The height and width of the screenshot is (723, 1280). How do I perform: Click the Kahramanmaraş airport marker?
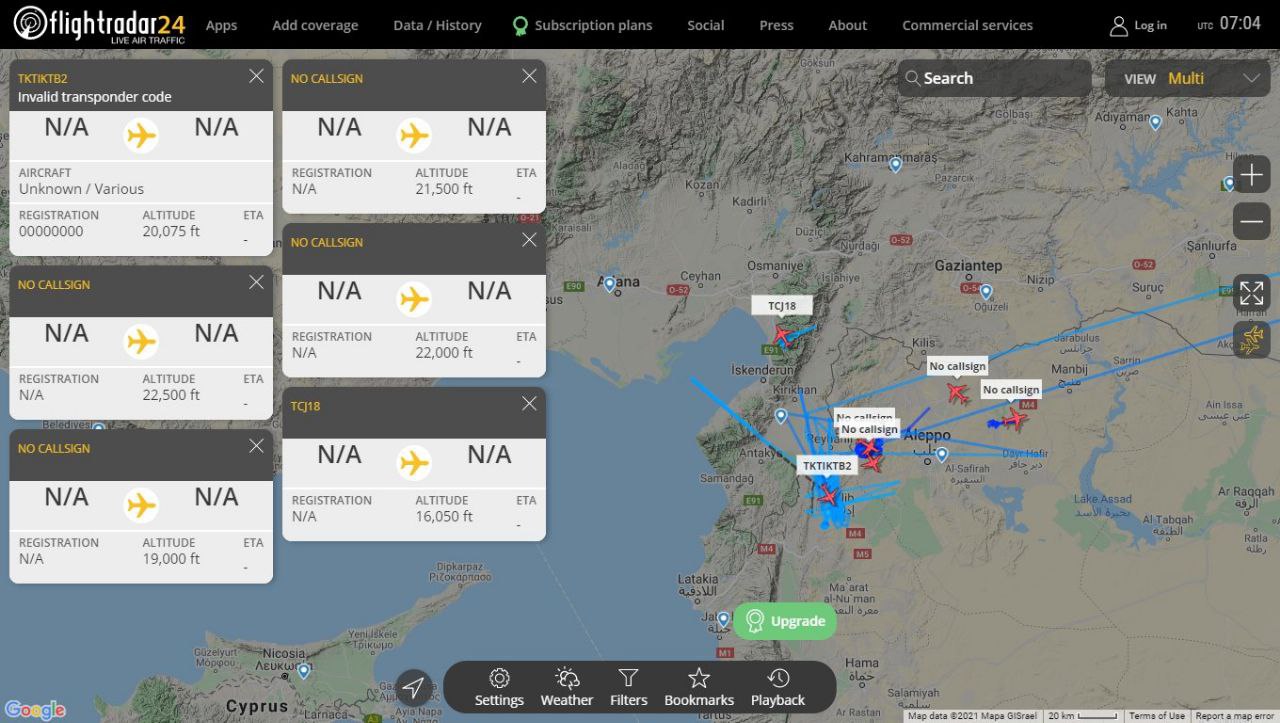point(896,163)
